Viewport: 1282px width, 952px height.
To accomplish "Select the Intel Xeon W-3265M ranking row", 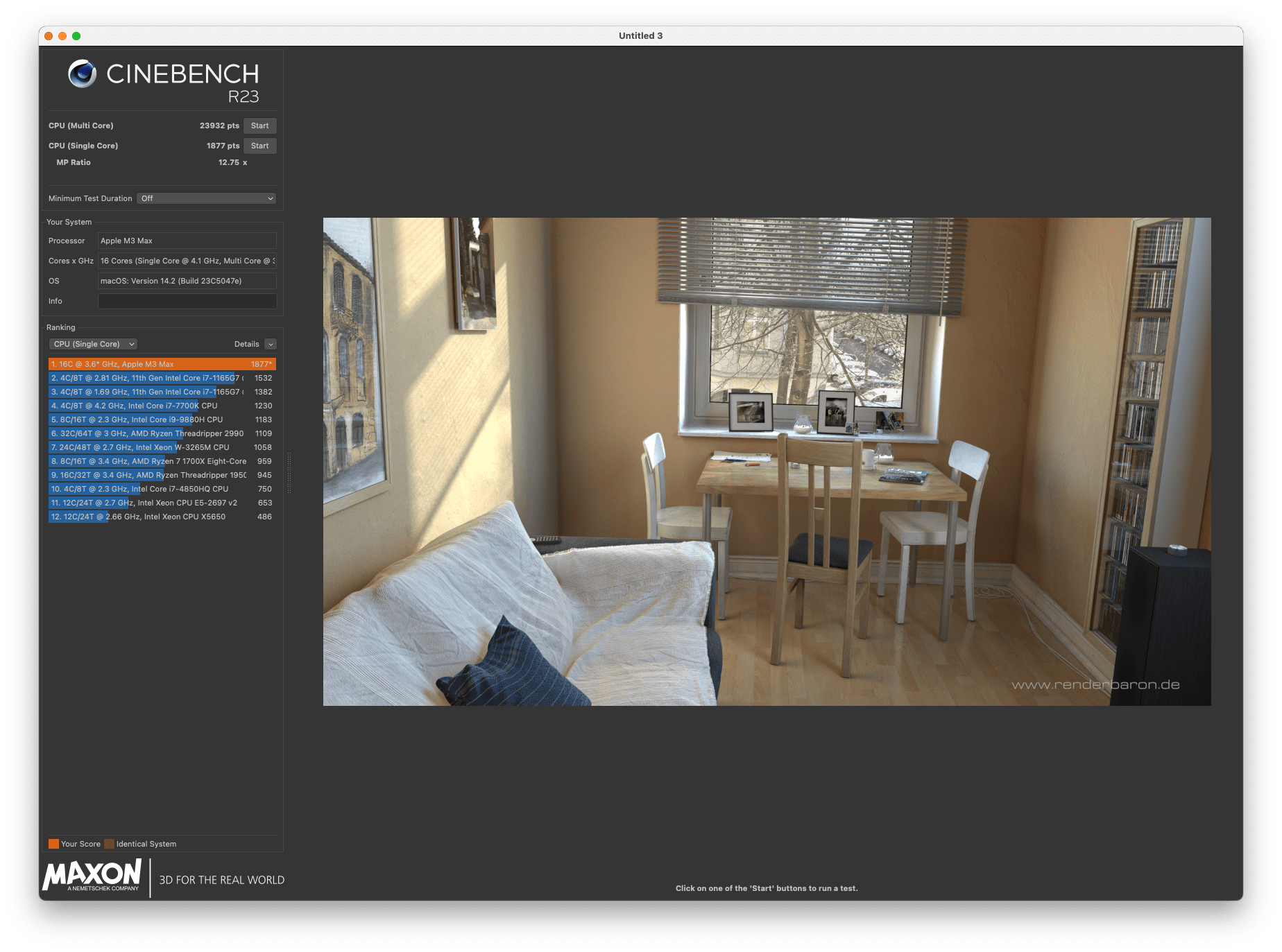I will pos(162,447).
